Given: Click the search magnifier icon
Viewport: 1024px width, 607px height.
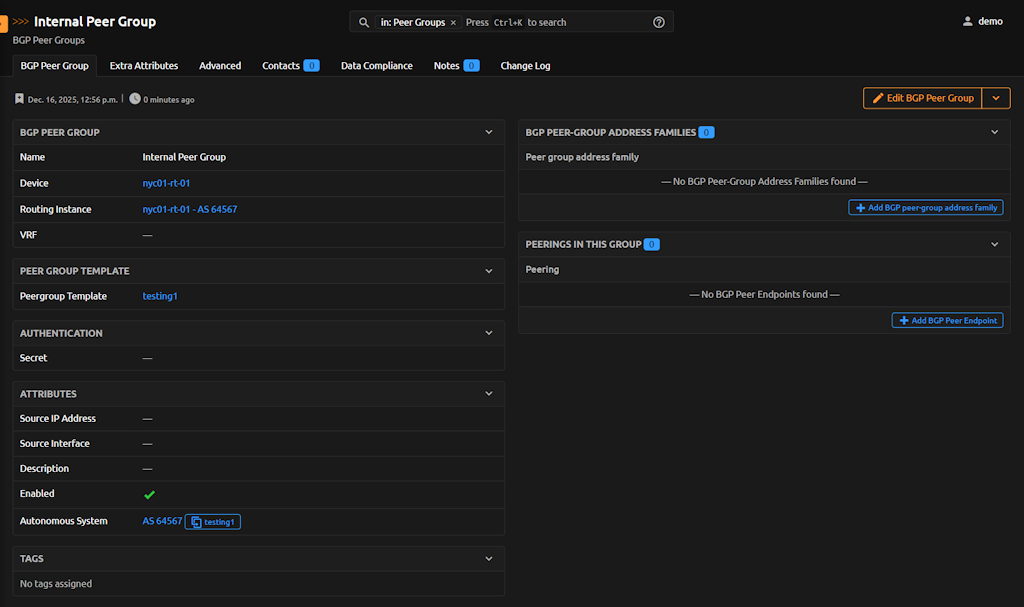Looking at the screenshot, I should (364, 22).
